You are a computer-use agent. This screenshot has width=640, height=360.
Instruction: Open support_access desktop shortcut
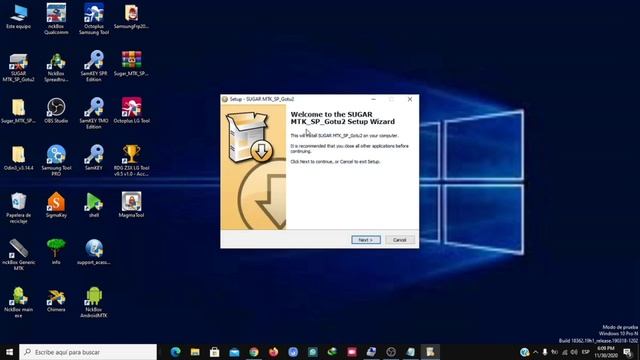coord(94,252)
